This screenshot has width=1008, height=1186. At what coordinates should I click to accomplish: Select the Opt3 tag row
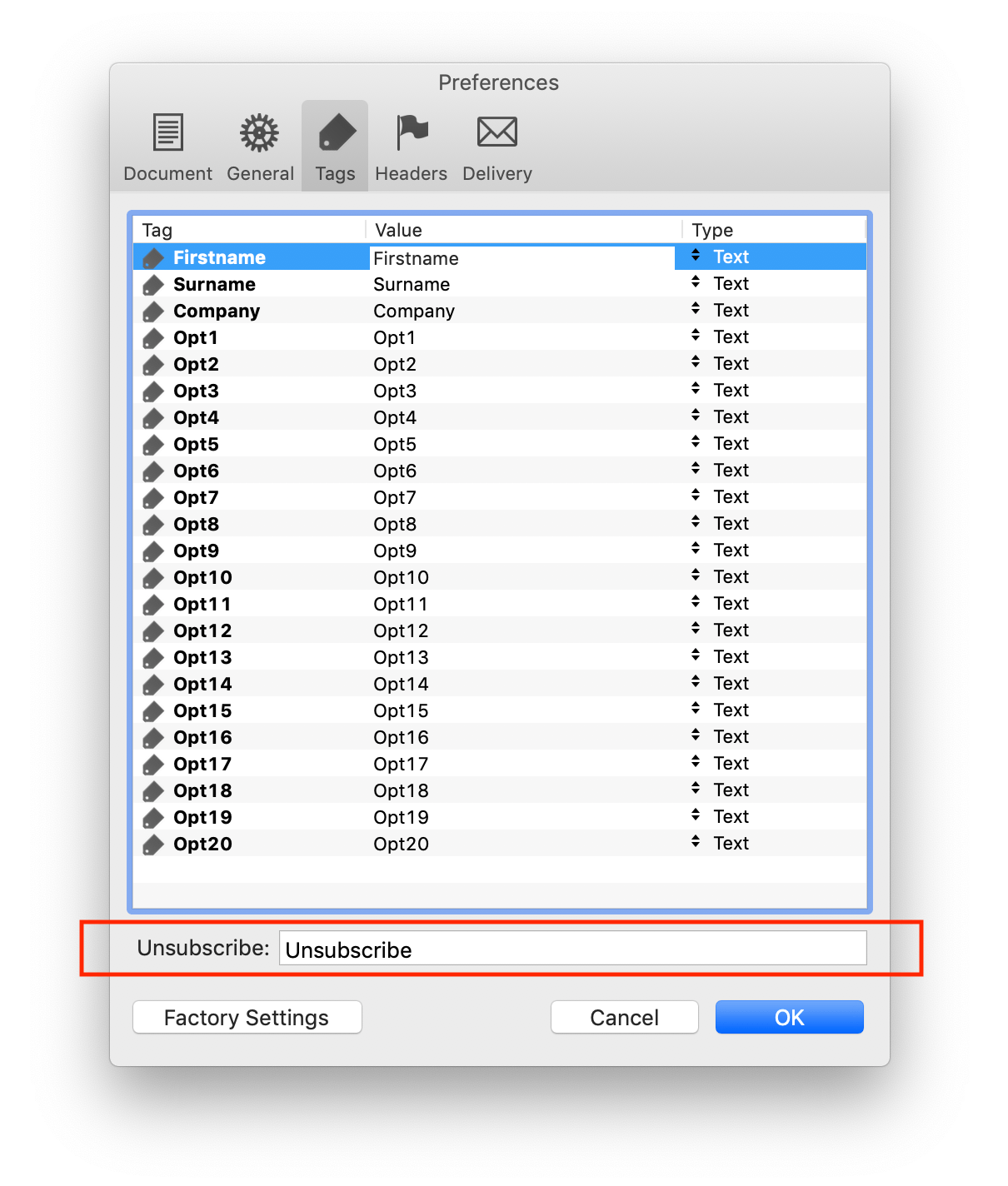coord(197,391)
